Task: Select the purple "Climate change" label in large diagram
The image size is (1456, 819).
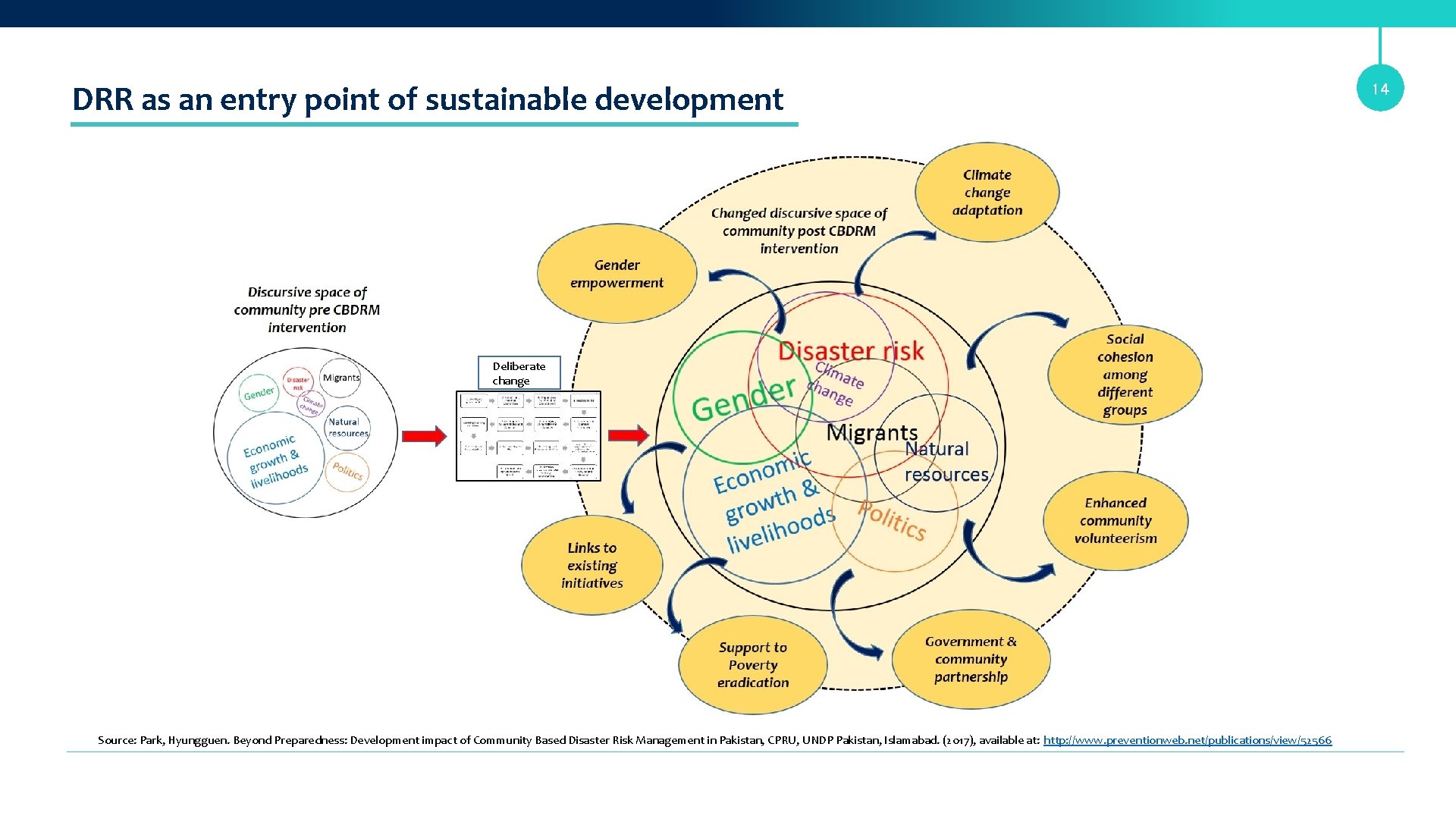Action: [836, 384]
